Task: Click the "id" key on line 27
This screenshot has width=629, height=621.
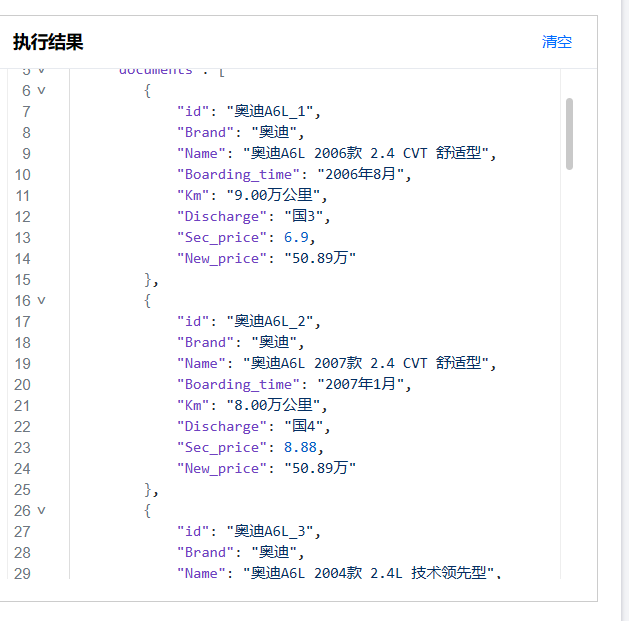Action: [x=193, y=531]
